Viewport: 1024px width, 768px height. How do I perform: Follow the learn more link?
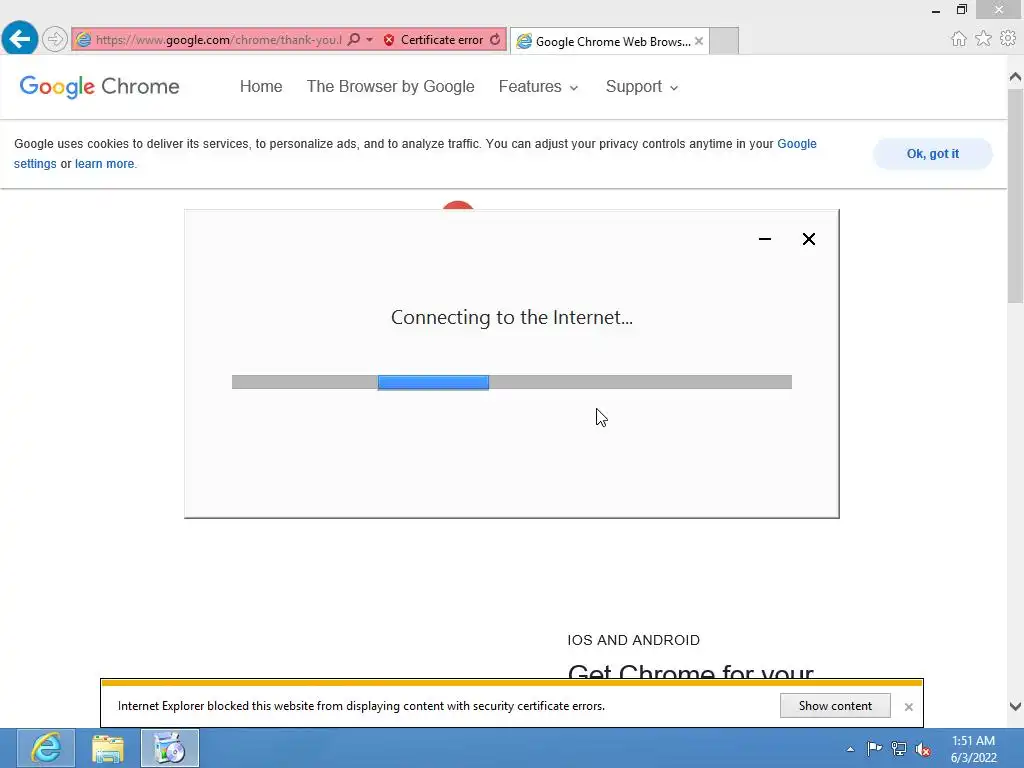(x=104, y=163)
